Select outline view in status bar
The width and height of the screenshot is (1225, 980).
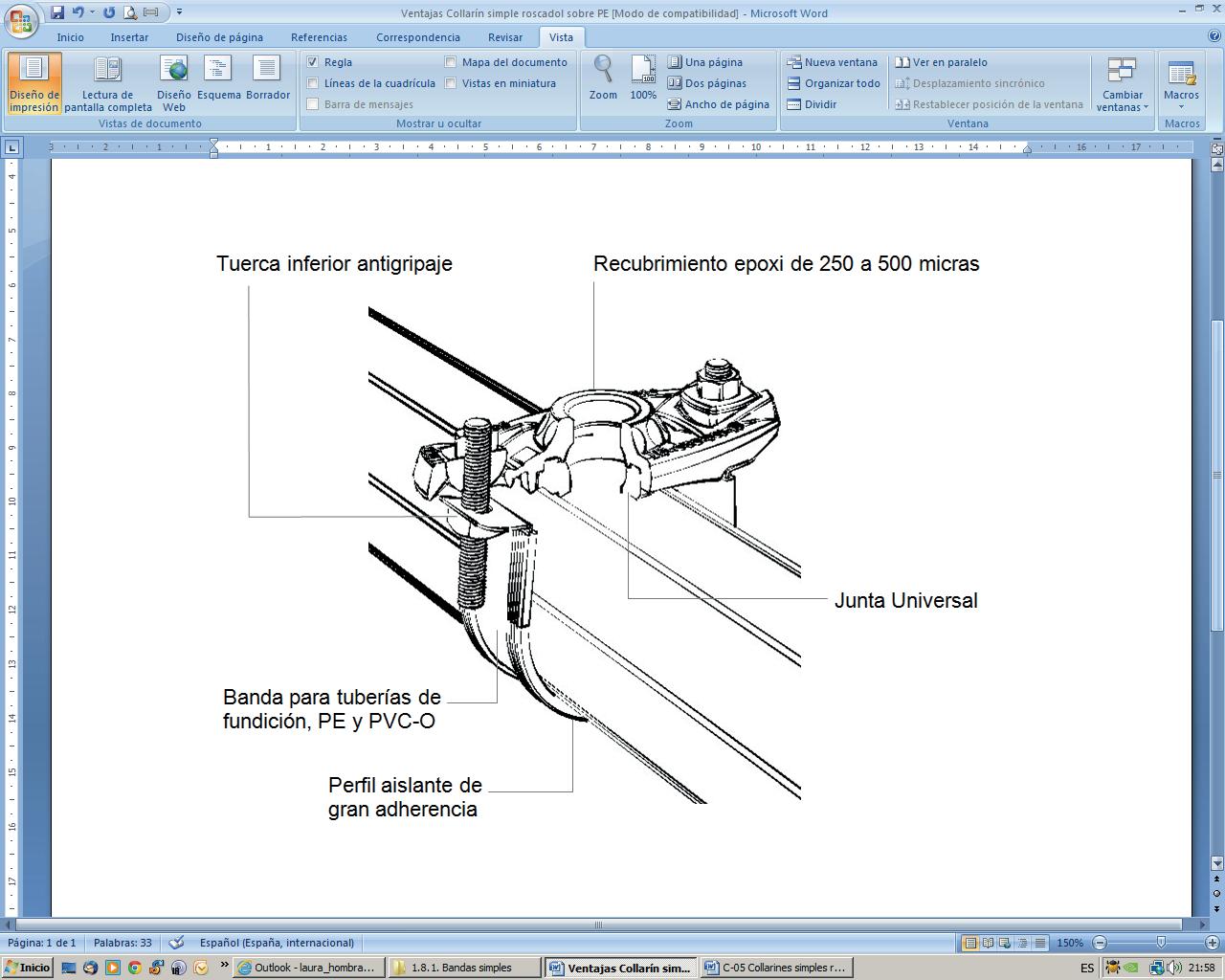point(1022,943)
